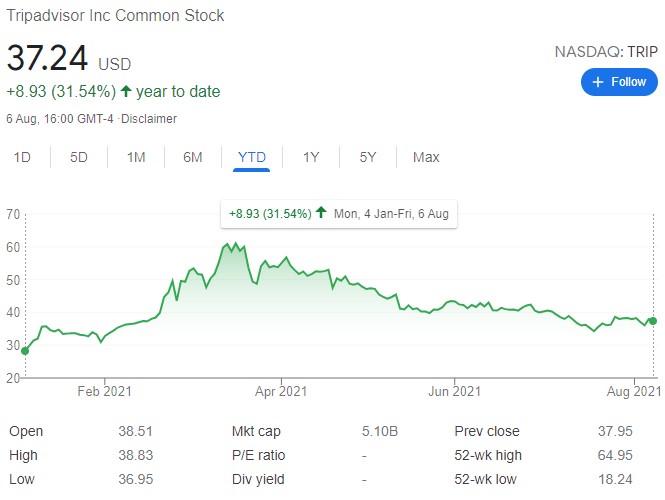Select the 1M chart range
Screen dimensions: 665x500
pyautogui.click(x=136, y=157)
